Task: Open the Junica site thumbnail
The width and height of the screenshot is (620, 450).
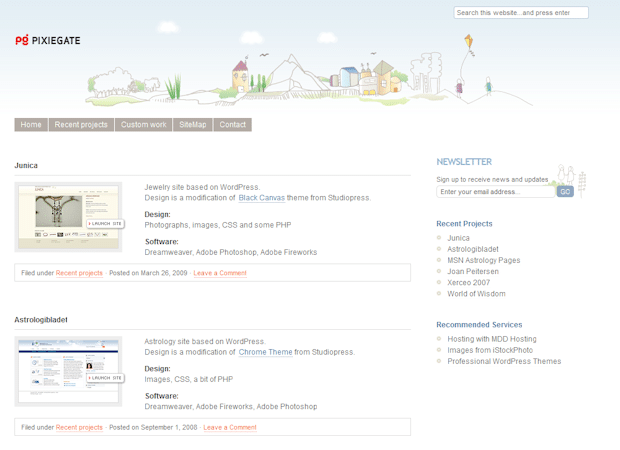Action: (68, 216)
